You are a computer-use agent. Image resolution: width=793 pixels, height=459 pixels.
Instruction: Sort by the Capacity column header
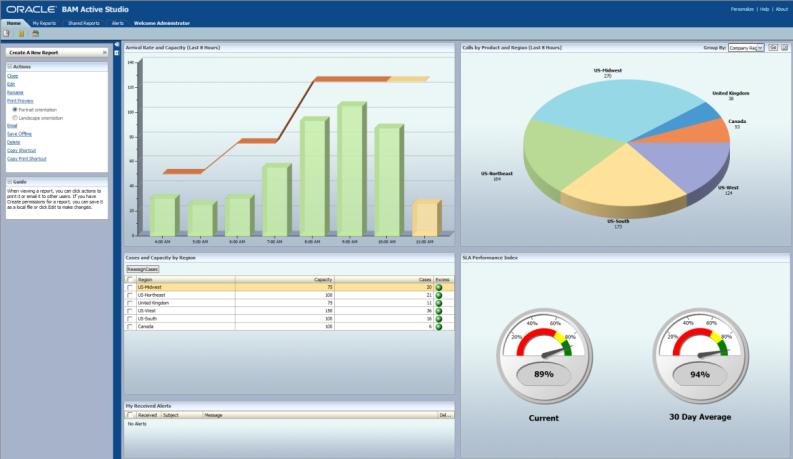click(284, 280)
